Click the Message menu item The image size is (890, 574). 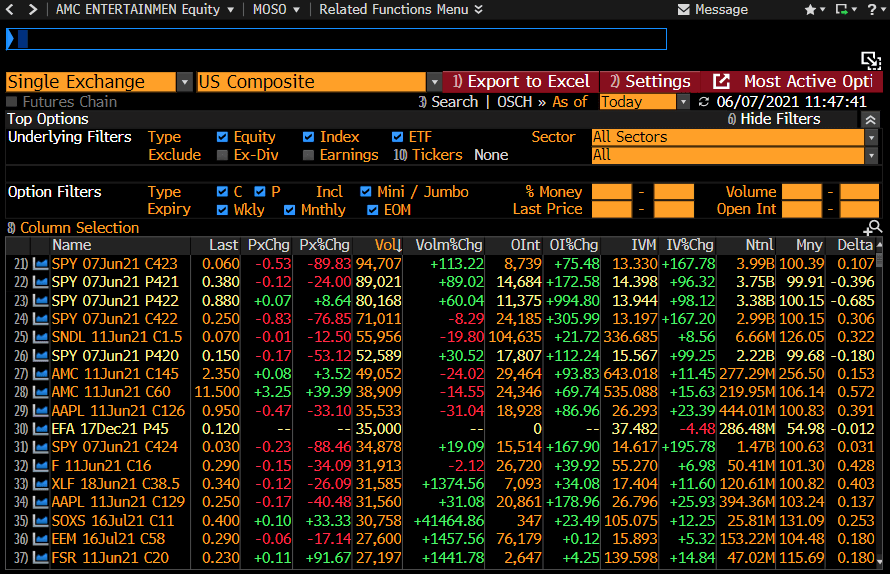[721, 10]
